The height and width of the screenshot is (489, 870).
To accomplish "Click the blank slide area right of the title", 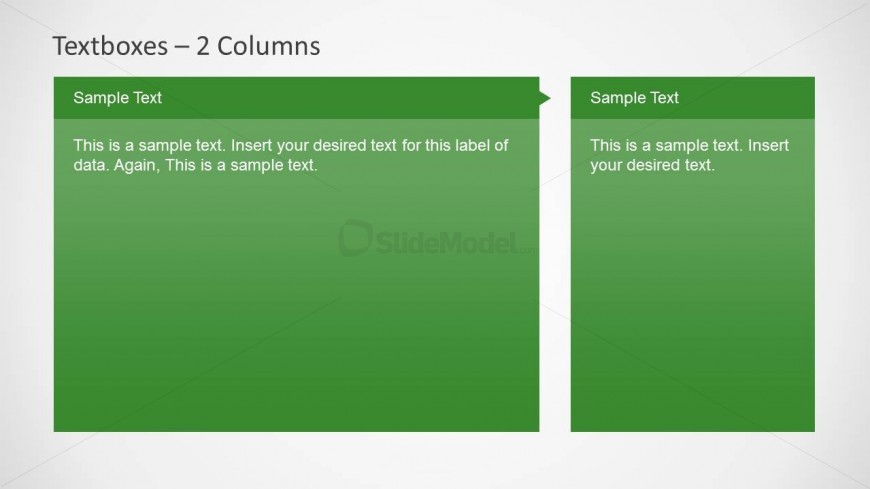I will click(600, 46).
